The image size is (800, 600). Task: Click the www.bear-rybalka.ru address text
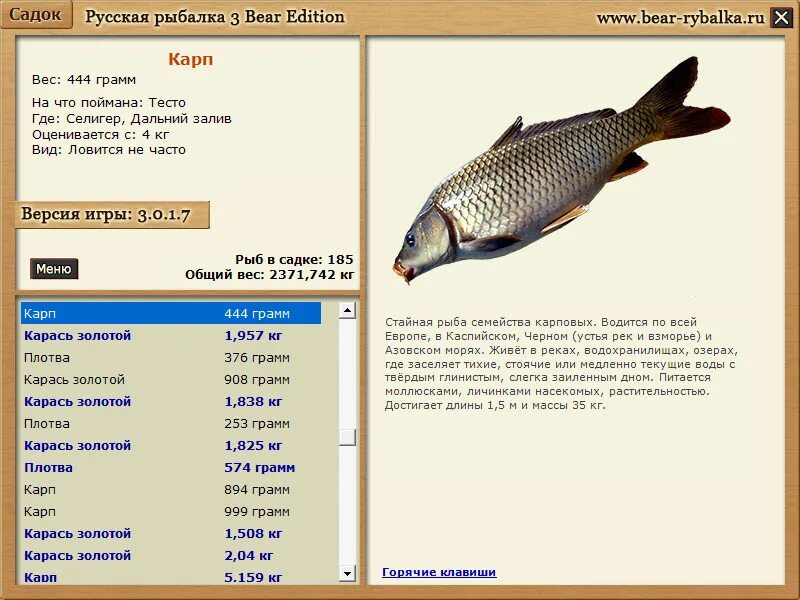pyautogui.click(x=681, y=18)
